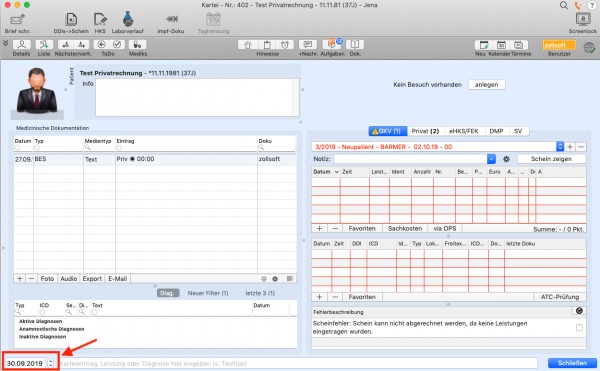The image size is (600, 371).
Task: Click Audio button under documentation
Action: coord(69,278)
